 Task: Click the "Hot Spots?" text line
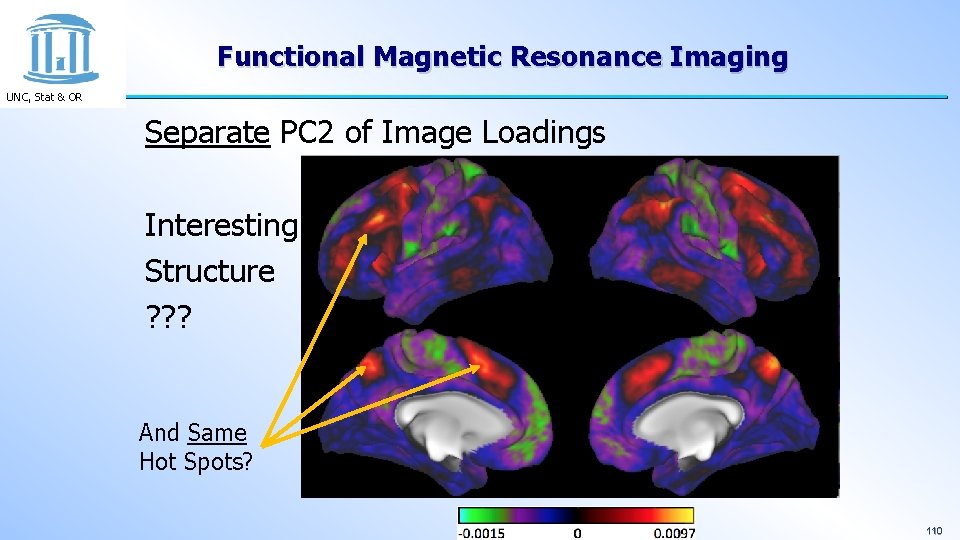point(196,461)
